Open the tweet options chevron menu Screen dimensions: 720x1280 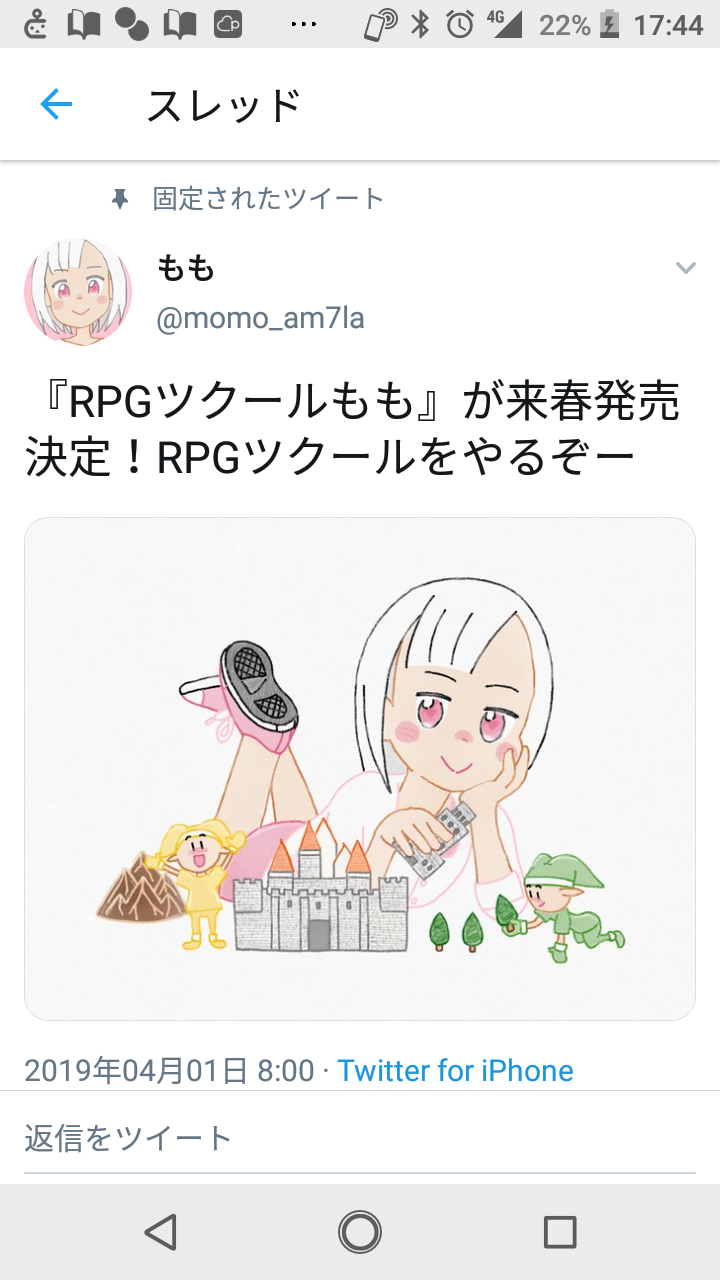(685, 267)
